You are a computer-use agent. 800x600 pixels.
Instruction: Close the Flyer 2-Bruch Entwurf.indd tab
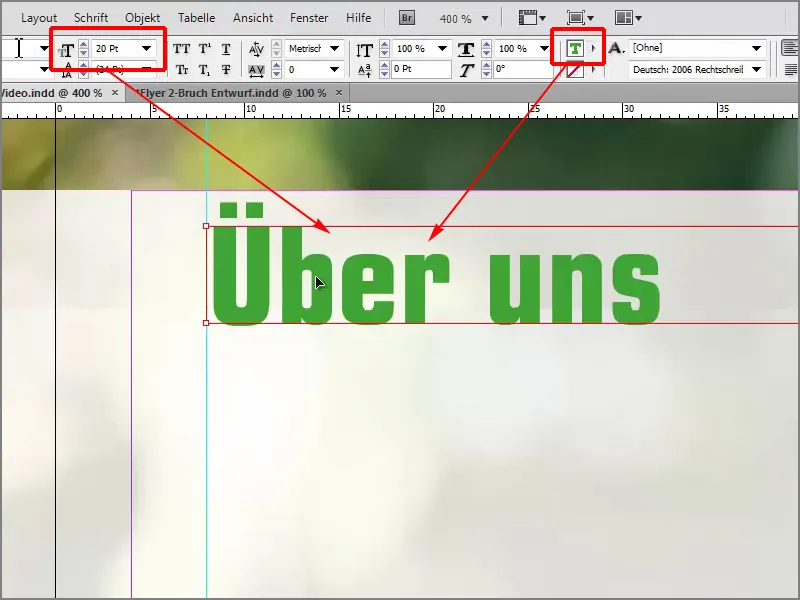pyautogui.click(x=339, y=92)
